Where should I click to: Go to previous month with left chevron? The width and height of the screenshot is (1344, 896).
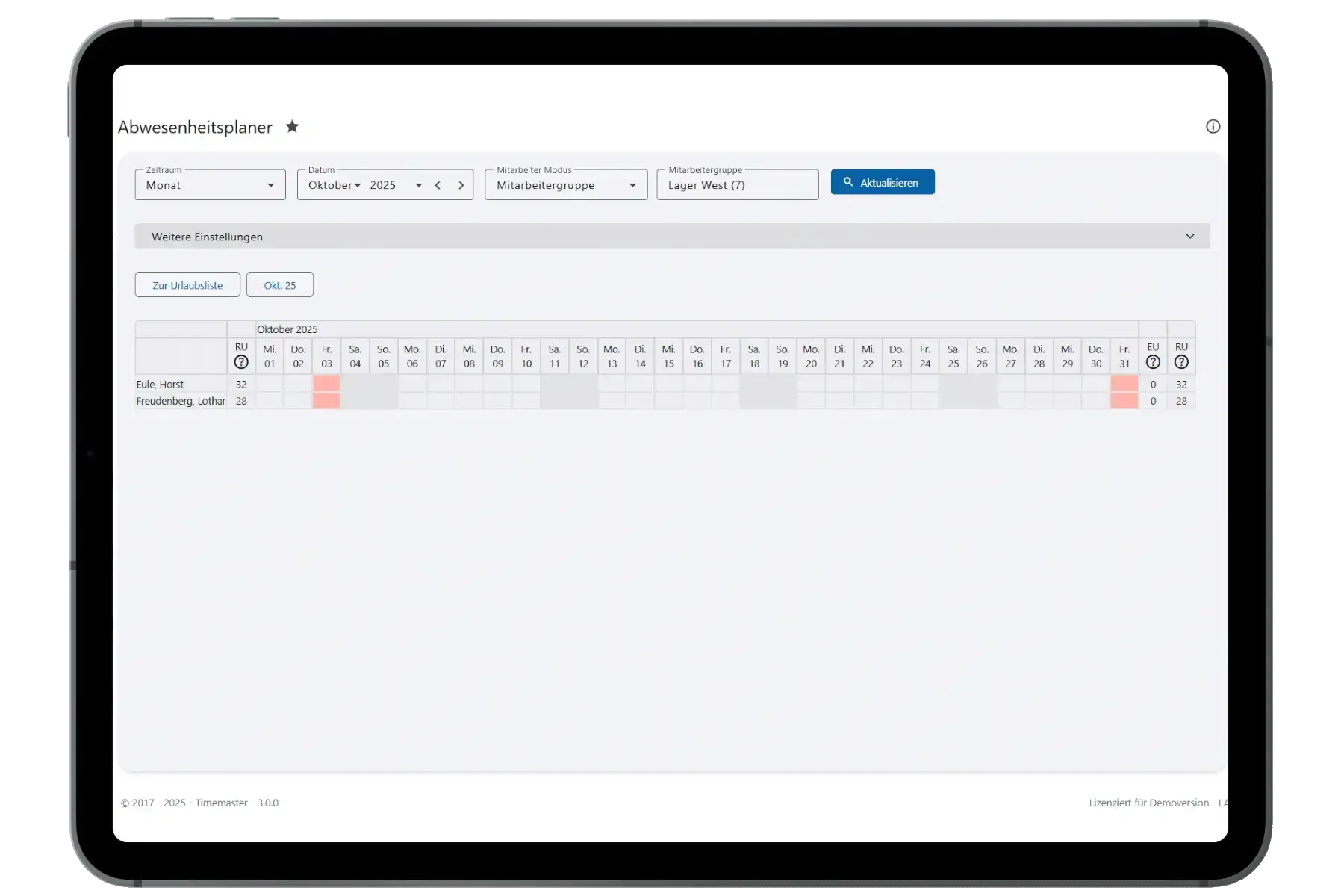pyautogui.click(x=438, y=185)
